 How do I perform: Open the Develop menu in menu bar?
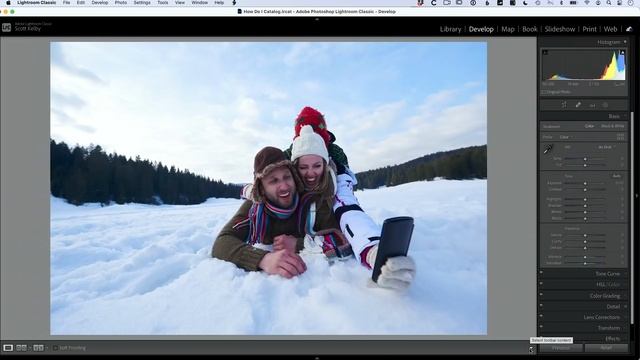(100, 3)
